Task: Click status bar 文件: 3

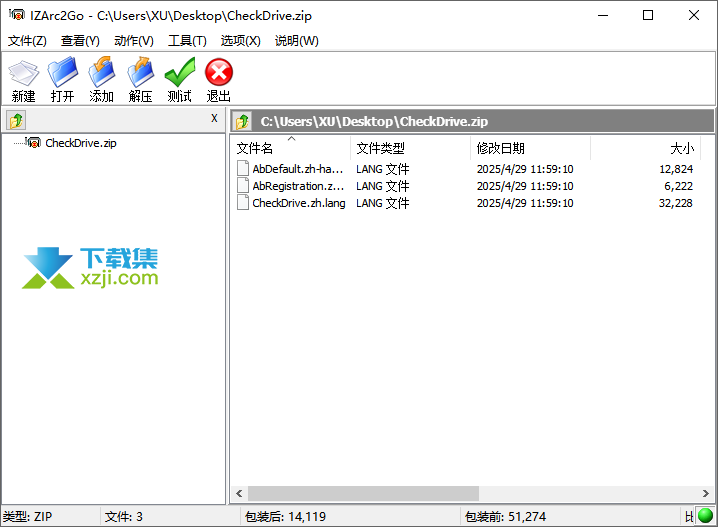Action: point(124,517)
